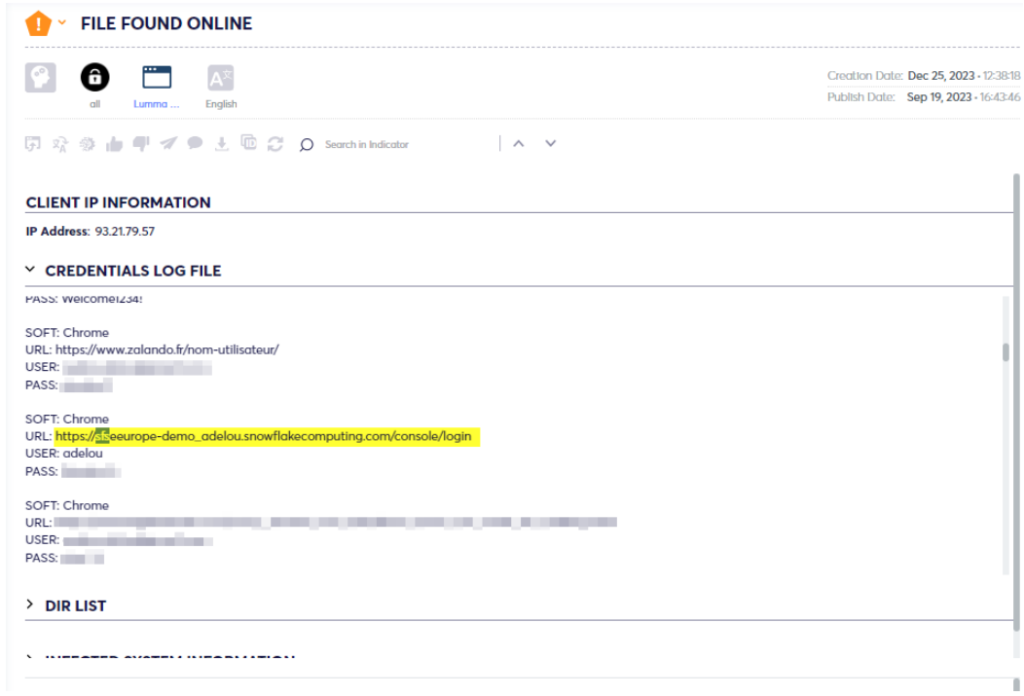The image size is (1024, 696).
Task: Click the Lumma window icon
Action: pos(157,77)
